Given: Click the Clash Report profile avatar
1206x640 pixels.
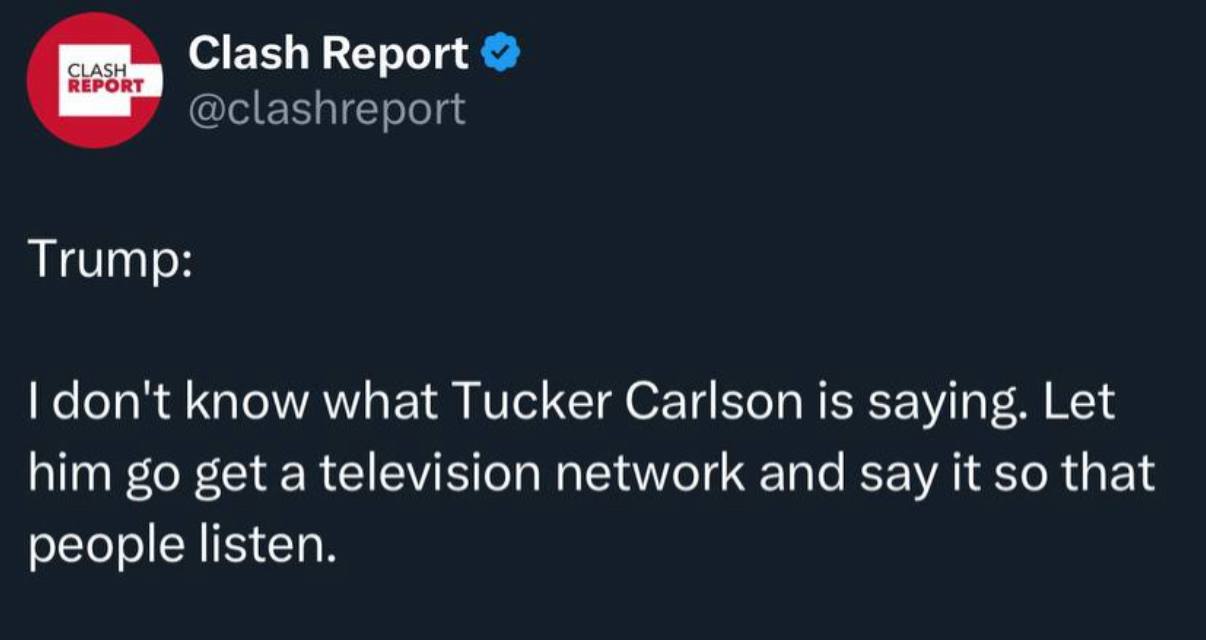Looking at the screenshot, I should point(96,81).
